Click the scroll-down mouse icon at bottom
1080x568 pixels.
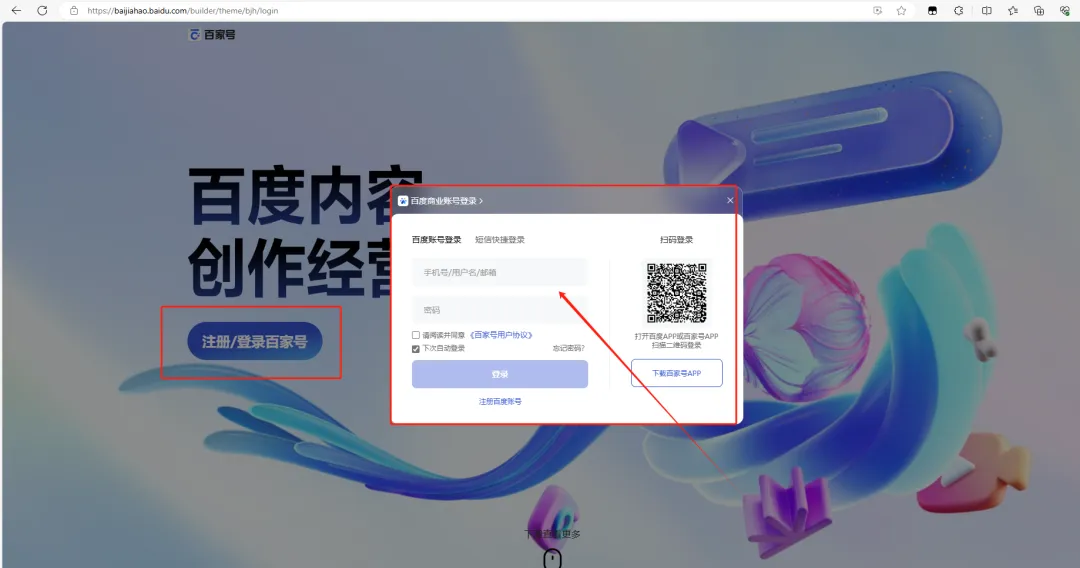552,558
